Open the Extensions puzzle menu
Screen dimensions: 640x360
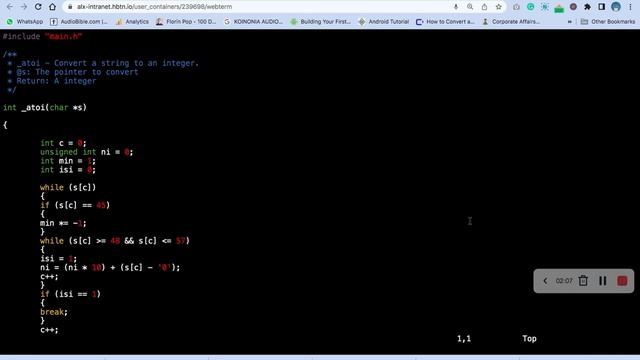(587, 7)
